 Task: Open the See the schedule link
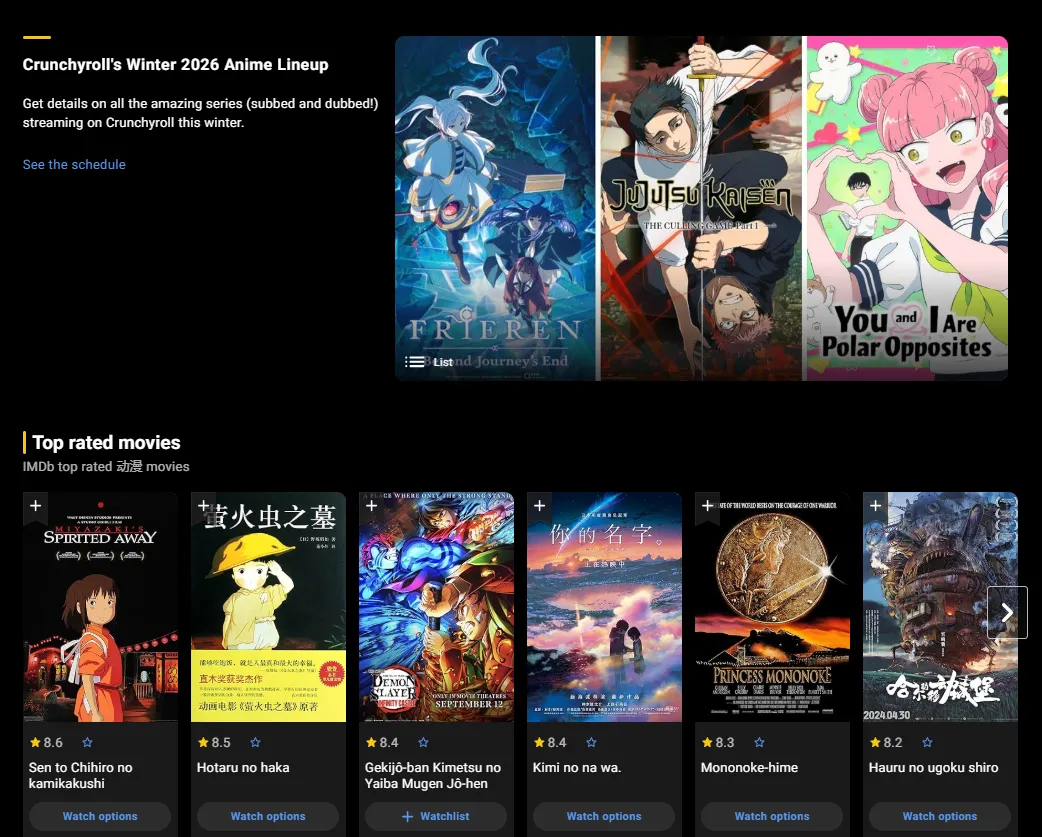74,164
